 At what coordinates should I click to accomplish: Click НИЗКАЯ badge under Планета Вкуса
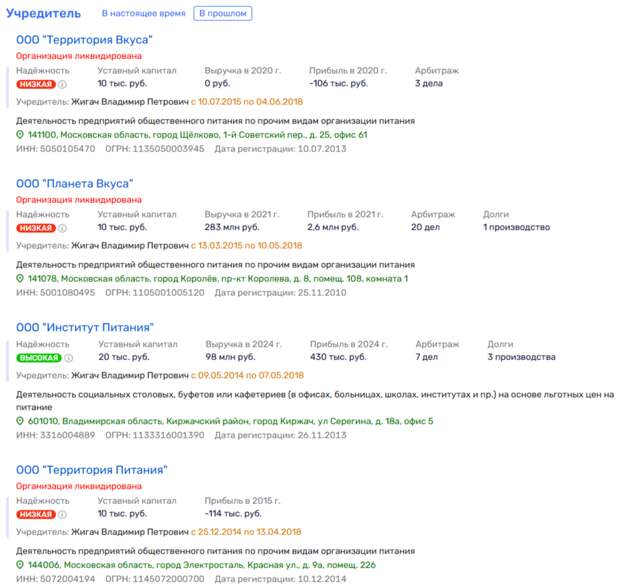coord(36,228)
